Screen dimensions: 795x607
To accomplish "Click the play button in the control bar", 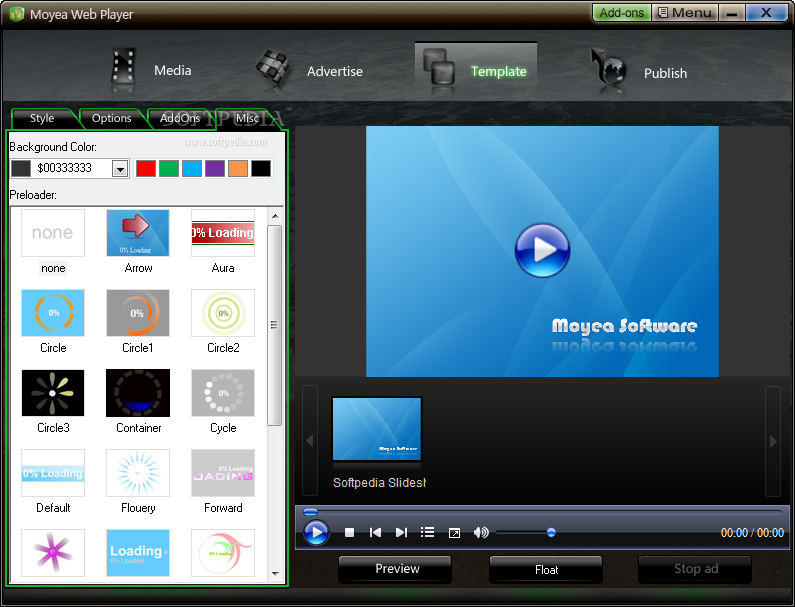I will coord(316,532).
